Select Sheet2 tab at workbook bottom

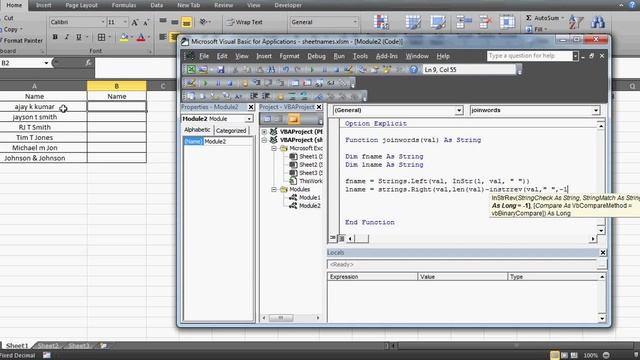click(x=48, y=346)
